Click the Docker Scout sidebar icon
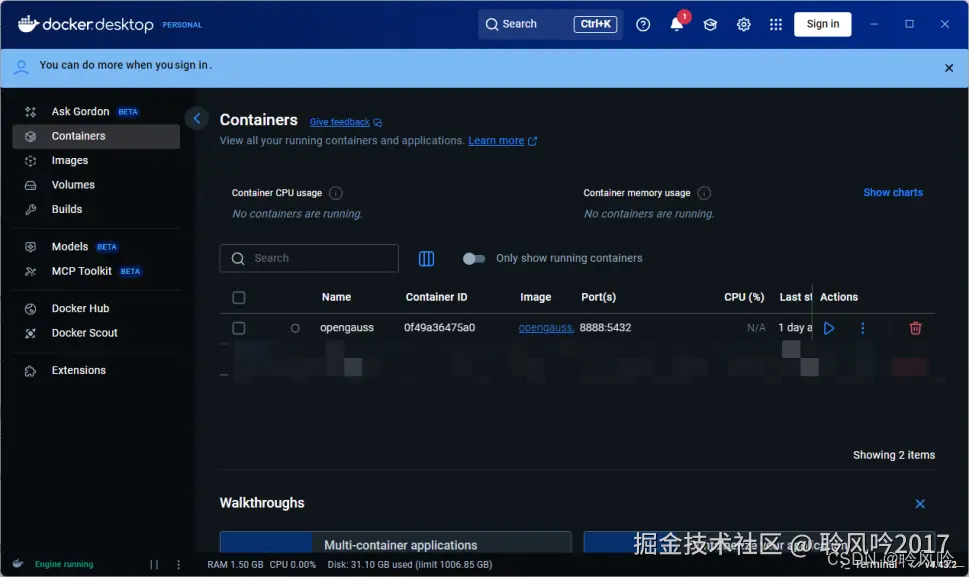Image resolution: width=969 pixels, height=577 pixels. tap(30, 333)
